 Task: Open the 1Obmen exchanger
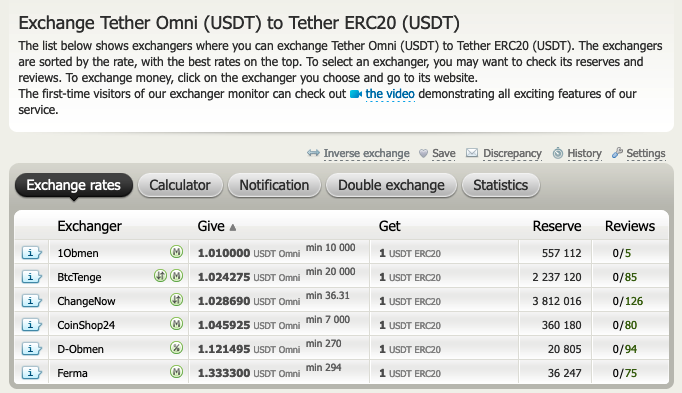tap(78, 253)
